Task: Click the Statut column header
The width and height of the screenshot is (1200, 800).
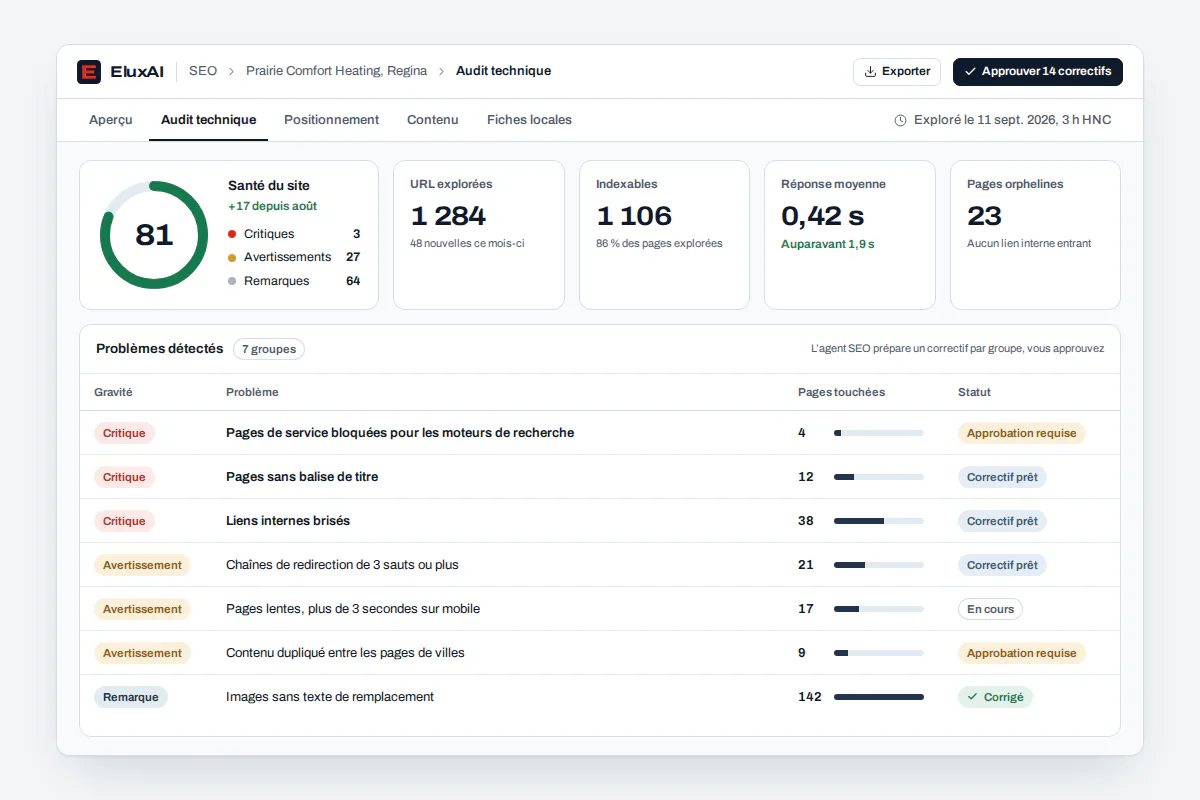Action: tap(974, 392)
